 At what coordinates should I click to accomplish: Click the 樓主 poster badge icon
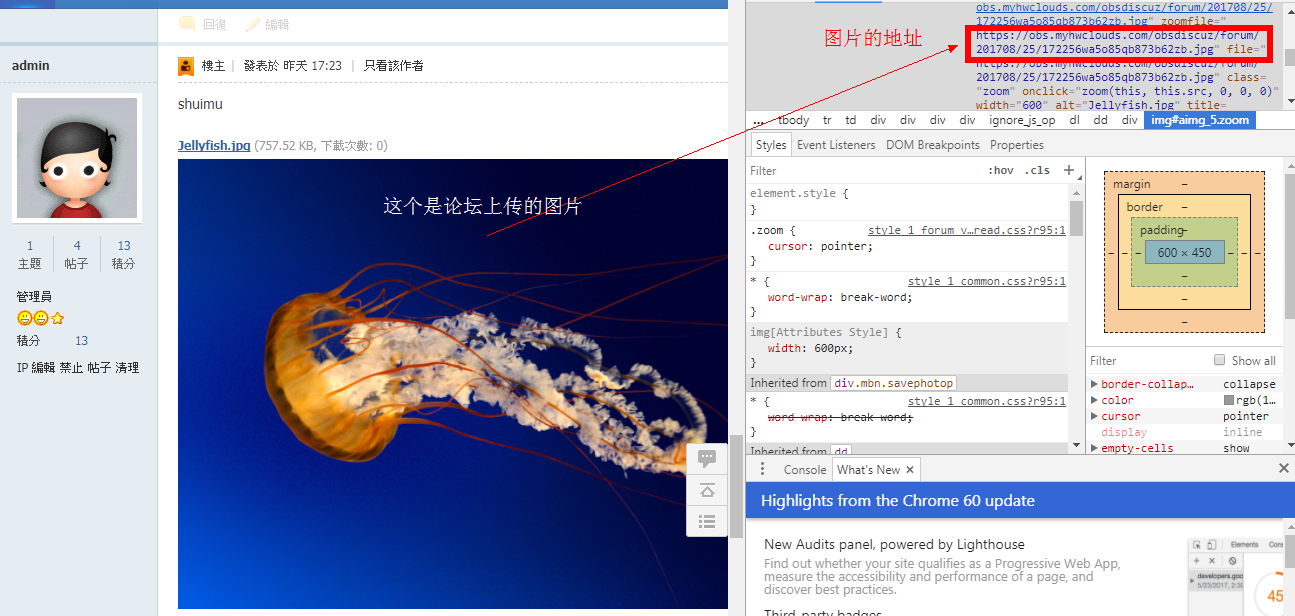(x=186, y=66)
